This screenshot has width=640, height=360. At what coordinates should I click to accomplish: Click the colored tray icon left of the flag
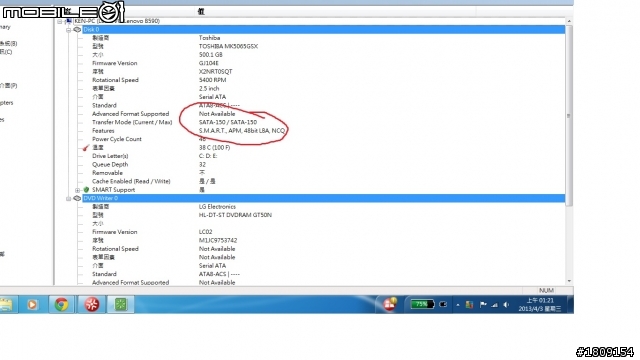click(x=469, y=304)
